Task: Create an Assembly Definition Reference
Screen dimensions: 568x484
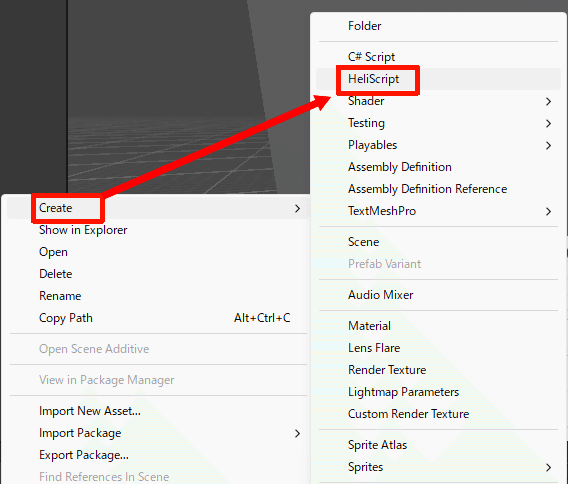Action: pos(427,189)
